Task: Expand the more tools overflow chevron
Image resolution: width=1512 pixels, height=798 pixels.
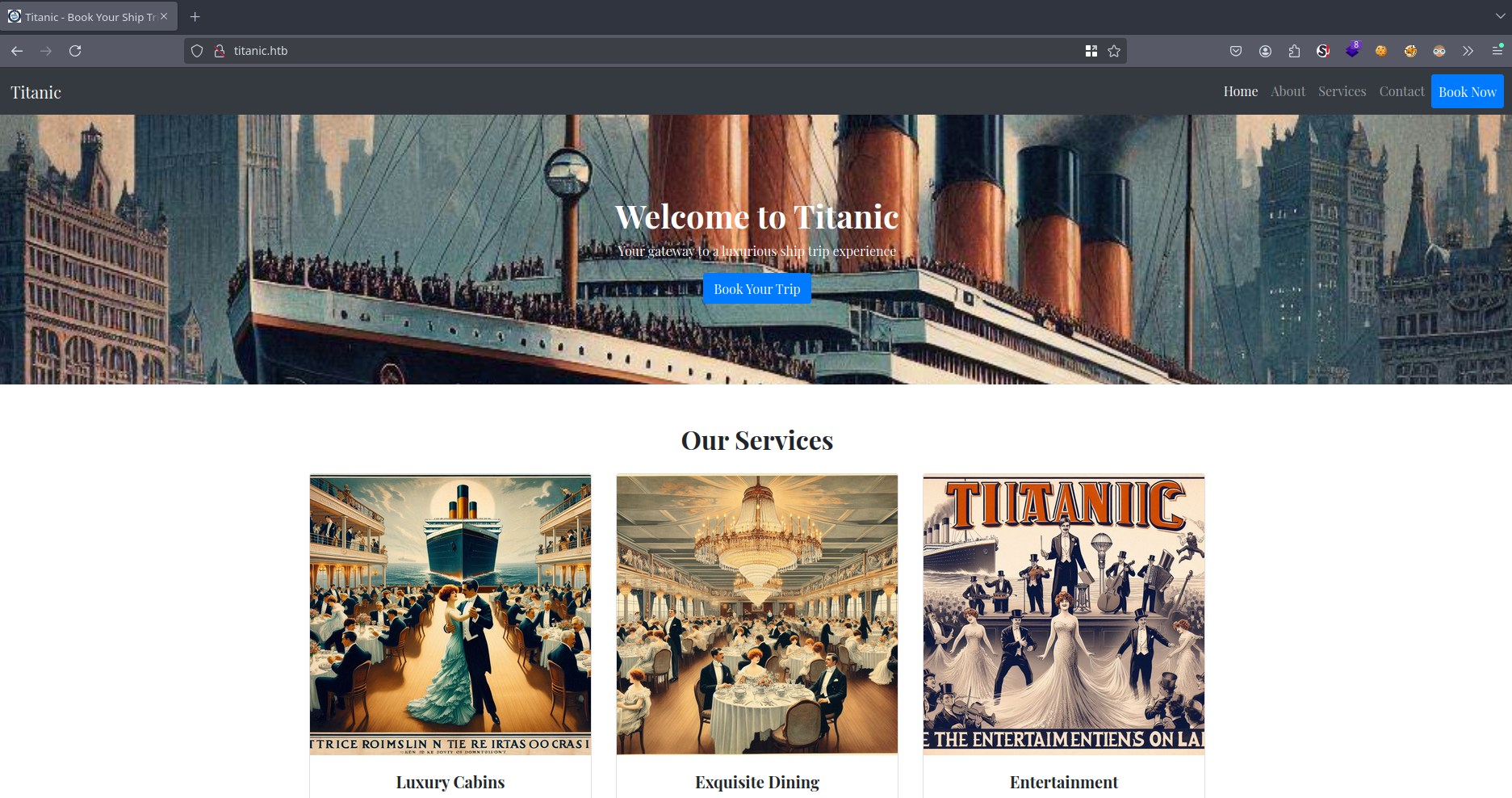Action: pos(1468,51)
